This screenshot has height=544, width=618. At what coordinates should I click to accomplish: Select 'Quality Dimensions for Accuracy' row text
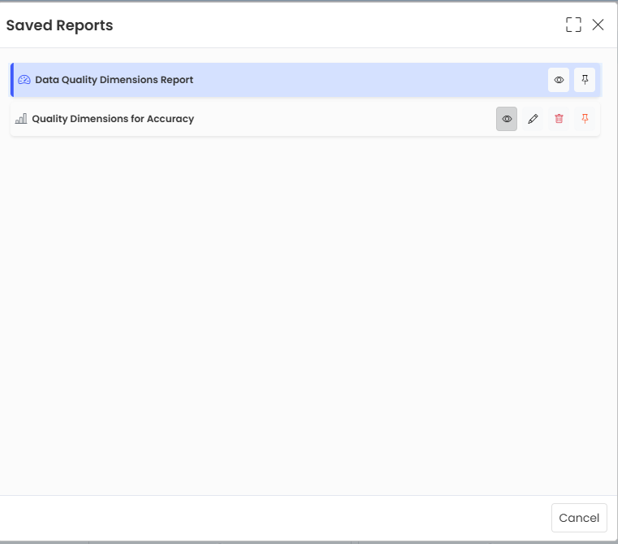(113, 119)
